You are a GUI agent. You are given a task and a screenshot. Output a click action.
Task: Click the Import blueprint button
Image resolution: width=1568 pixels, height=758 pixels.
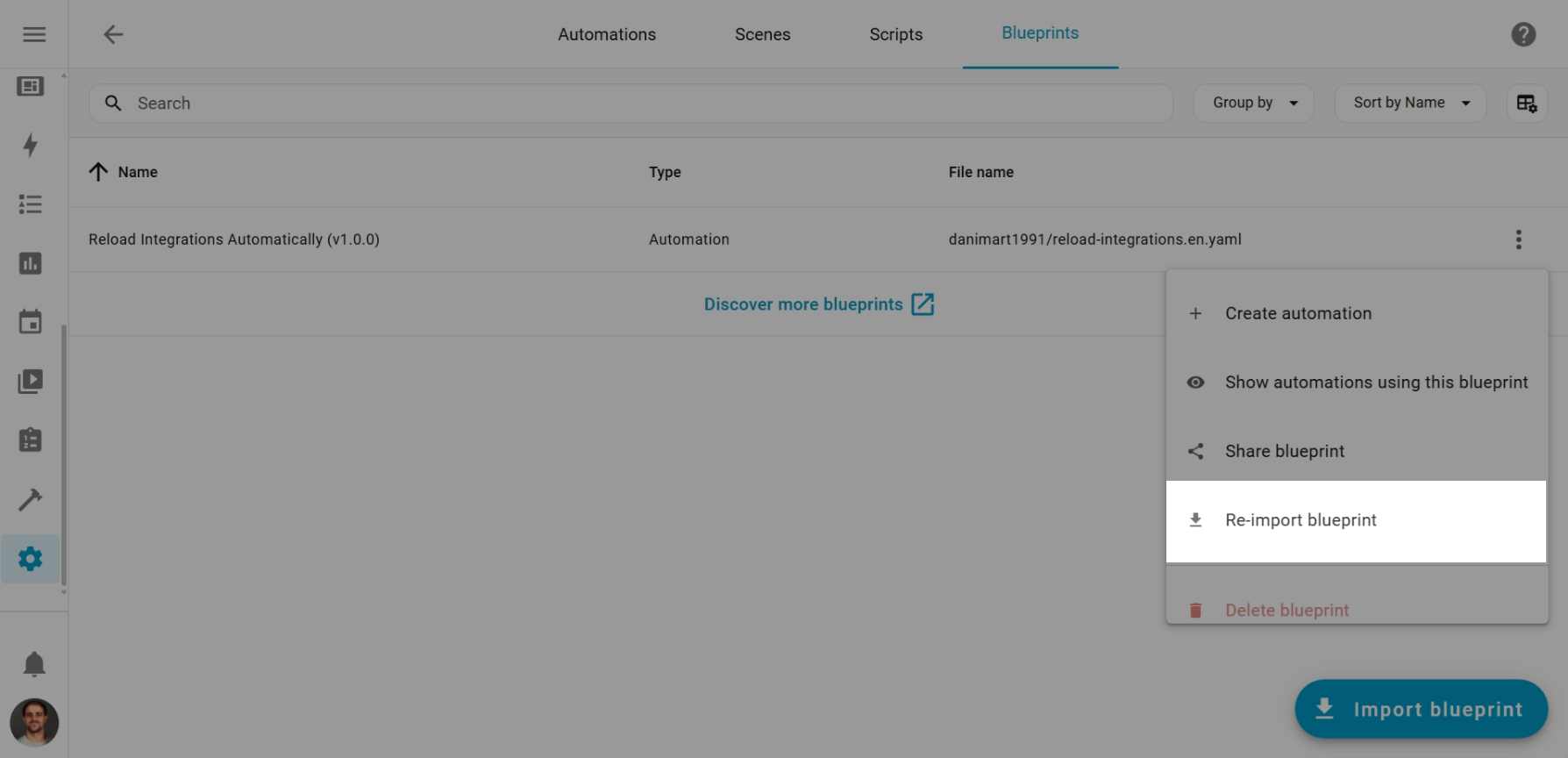(x=1421, y=709)
